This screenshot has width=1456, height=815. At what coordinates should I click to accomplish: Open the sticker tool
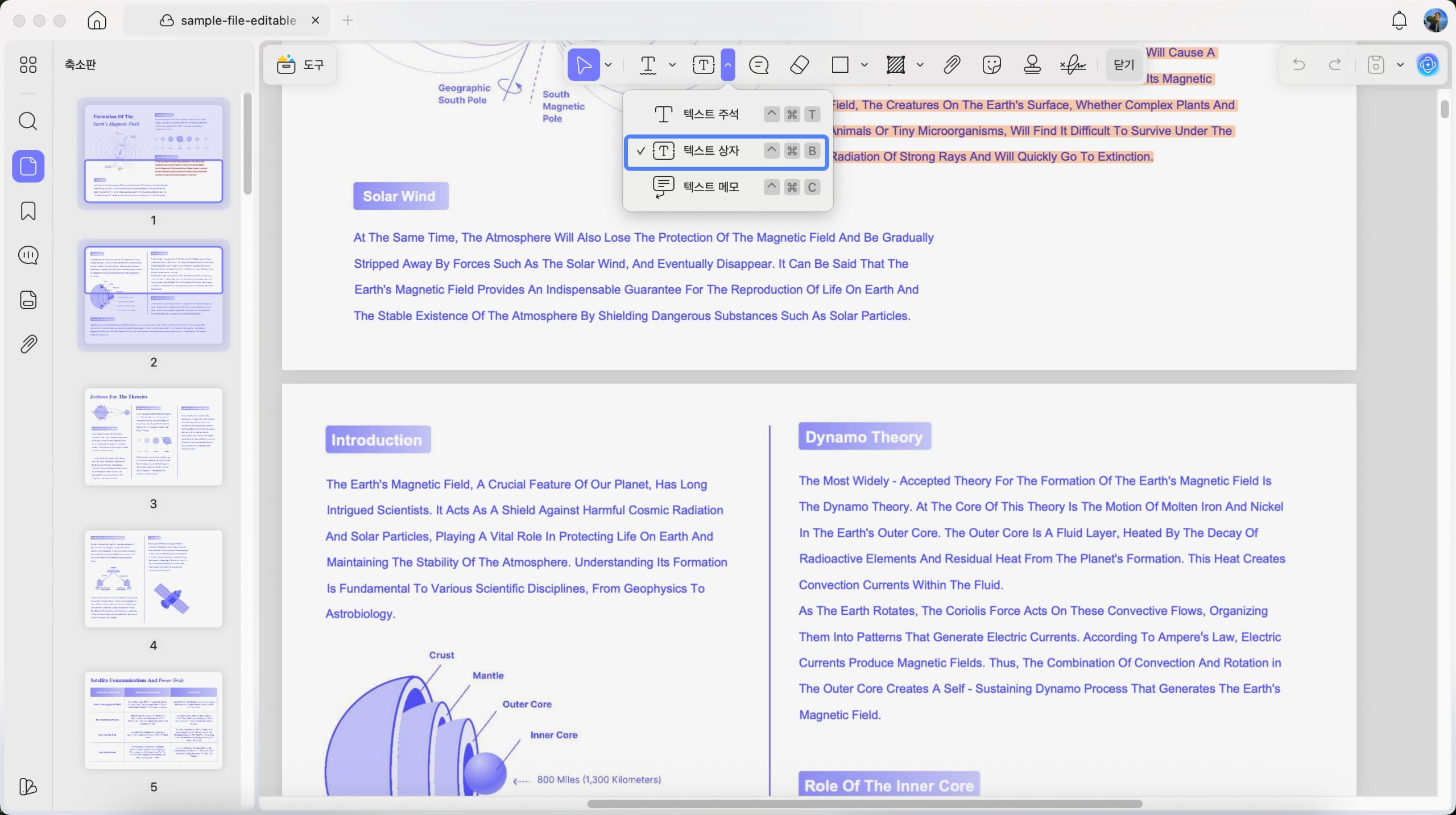(x=991, y=65)
